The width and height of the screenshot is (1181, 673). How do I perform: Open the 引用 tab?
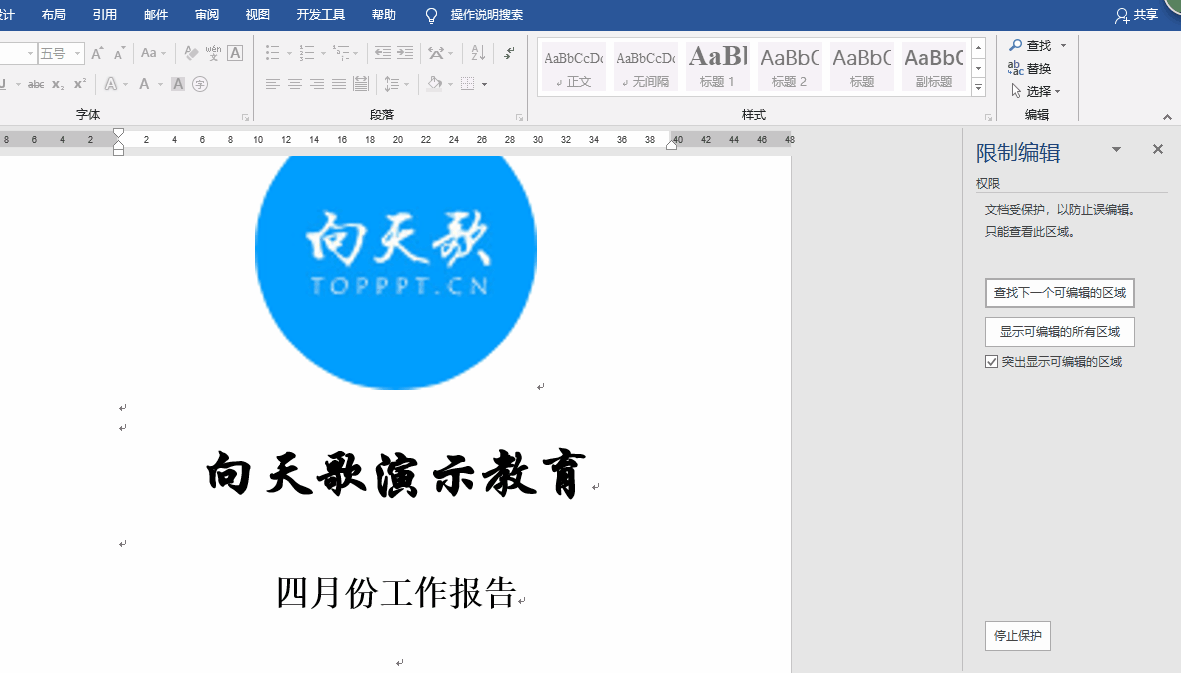105,14
